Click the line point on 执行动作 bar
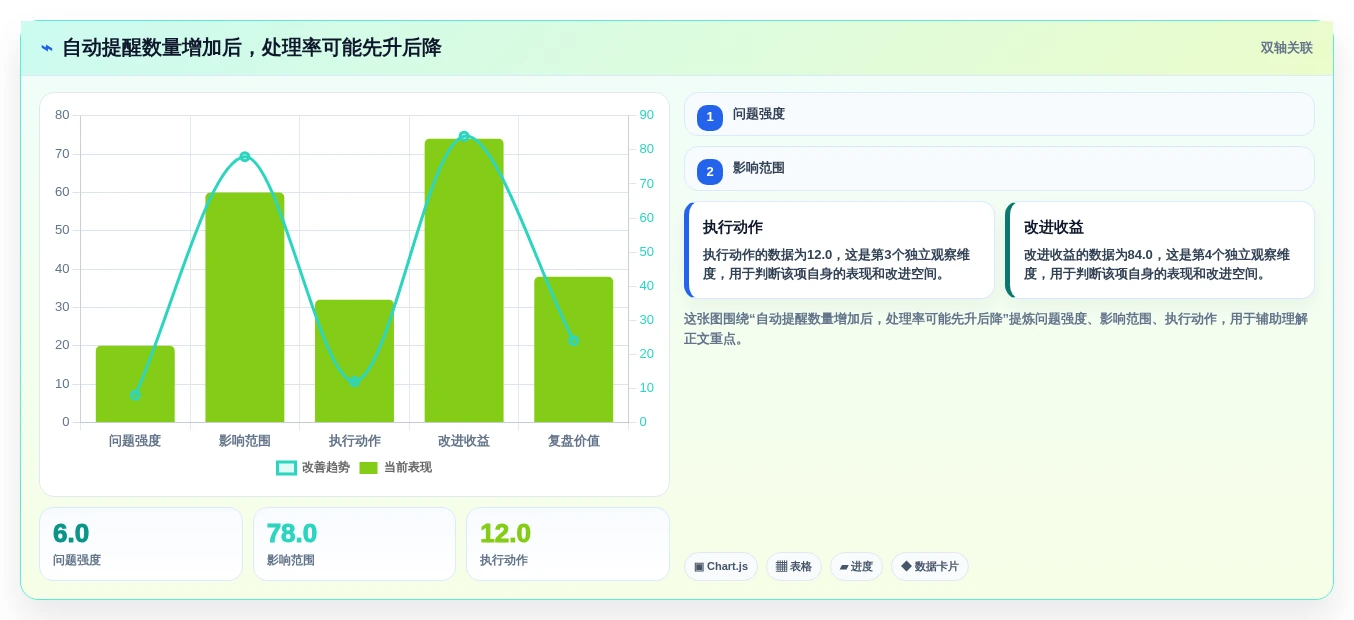1354x620 pixels. (354, 381)
